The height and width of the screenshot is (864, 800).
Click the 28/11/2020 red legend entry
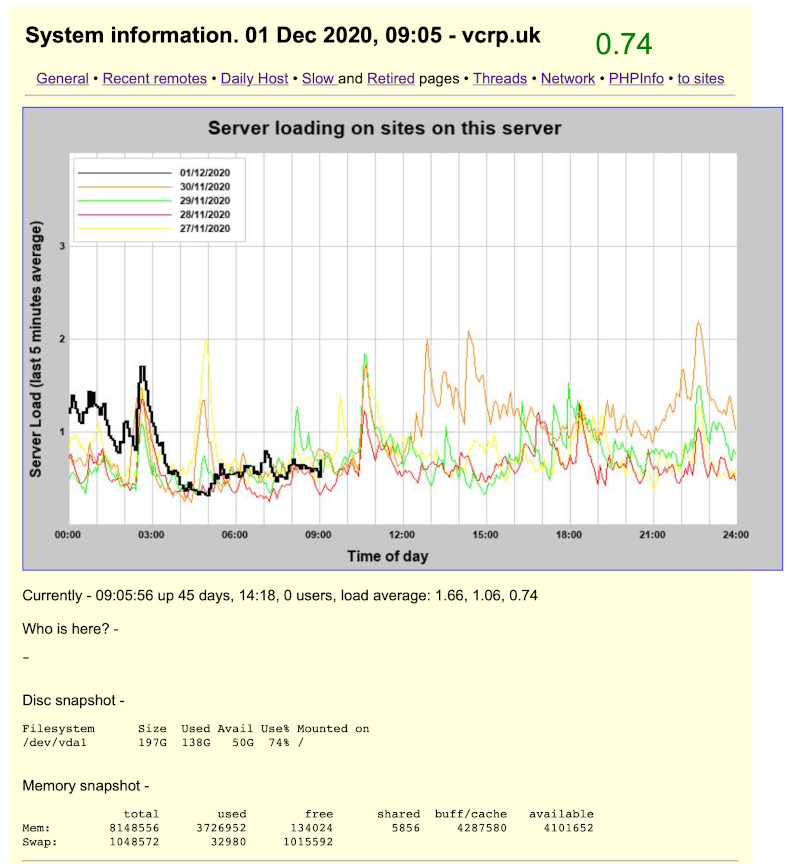point(205,215)
